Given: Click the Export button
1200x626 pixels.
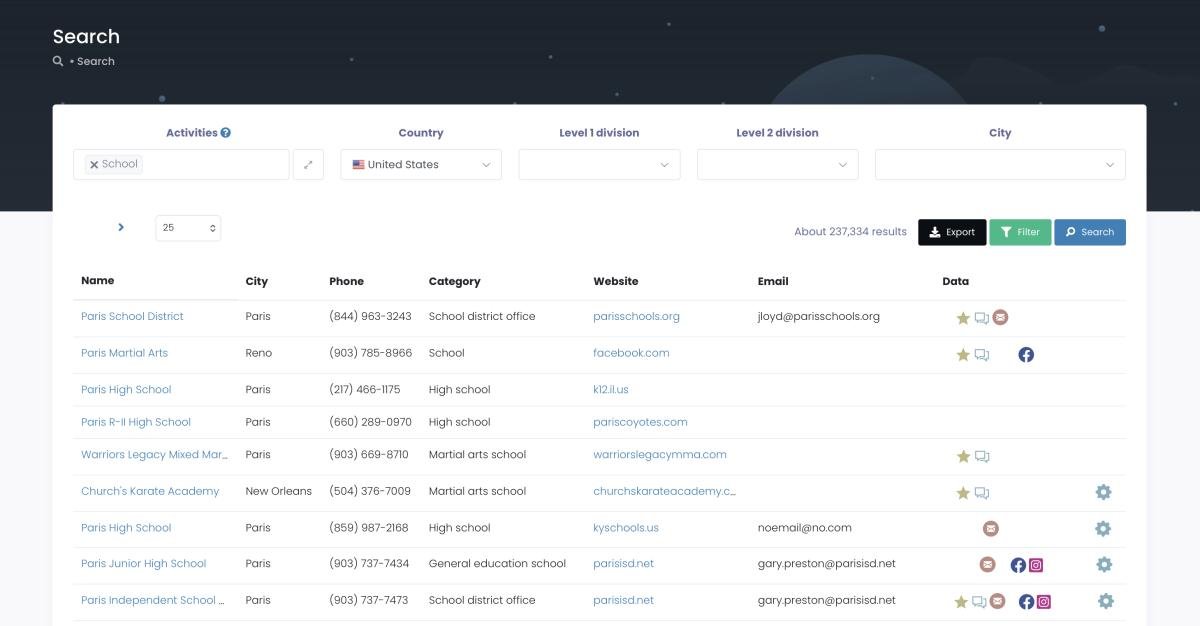Looking at the screenshot, I should (x=952, y=232).
